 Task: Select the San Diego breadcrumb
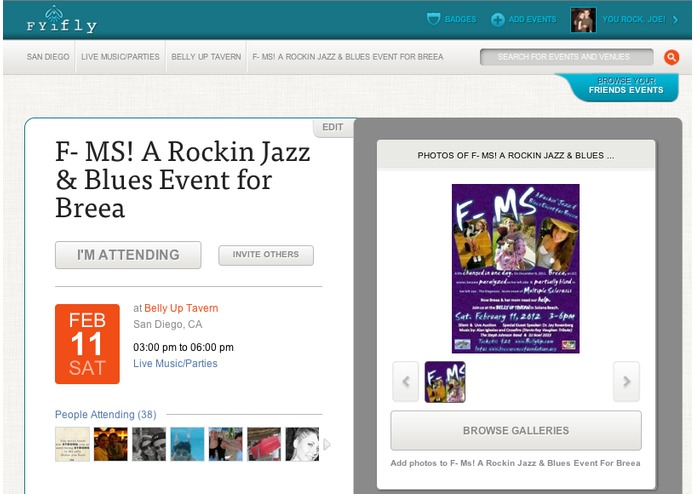48,57
